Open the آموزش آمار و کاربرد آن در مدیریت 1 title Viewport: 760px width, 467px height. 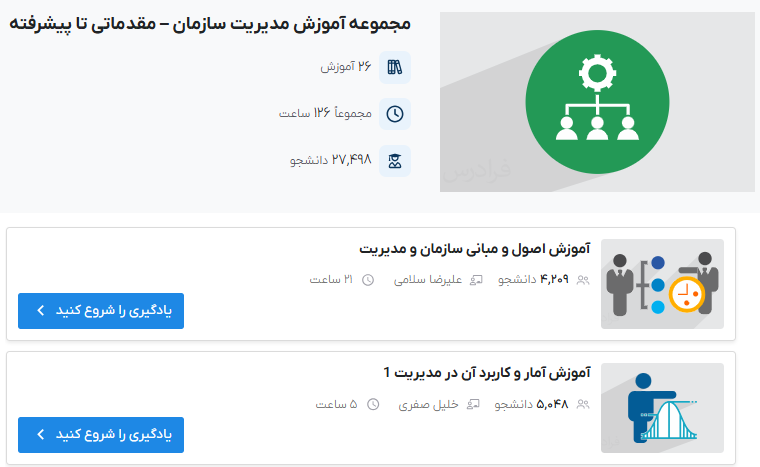pyautogui.click(x=487, y=372)
